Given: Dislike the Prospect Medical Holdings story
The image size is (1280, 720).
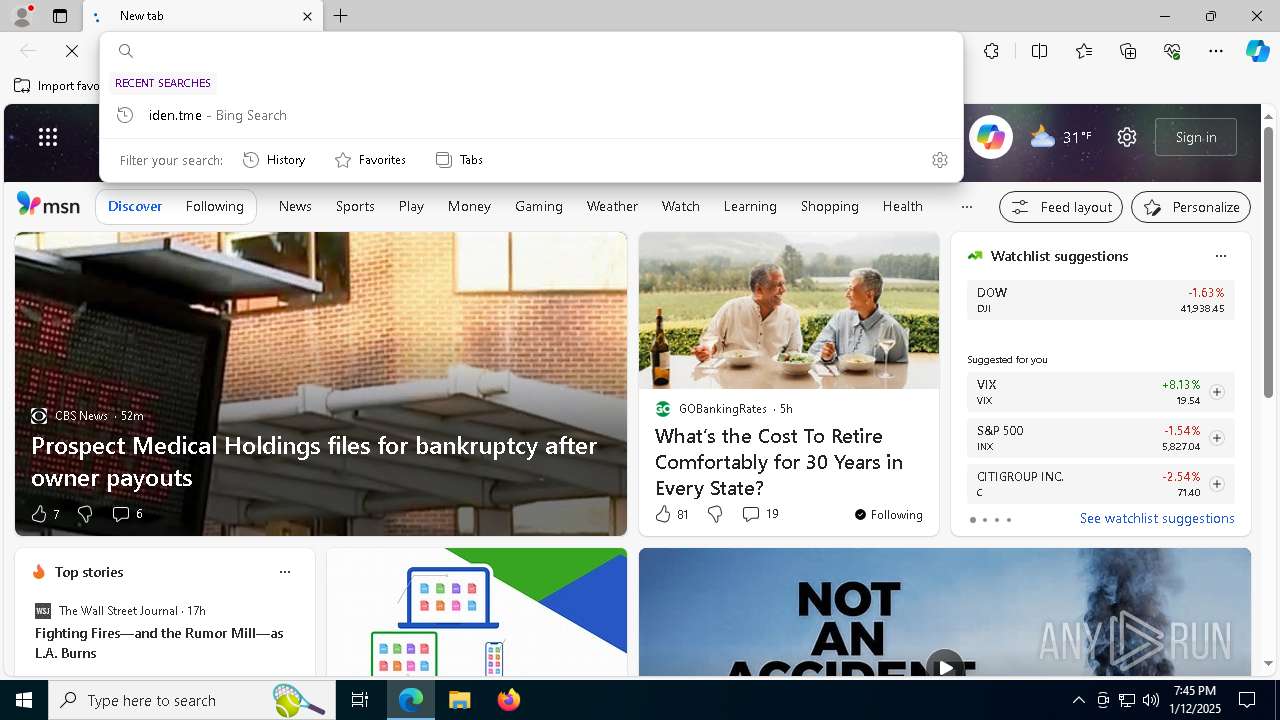Looking at the screenshot, I should pyautogui.click(x=85, y=514).
